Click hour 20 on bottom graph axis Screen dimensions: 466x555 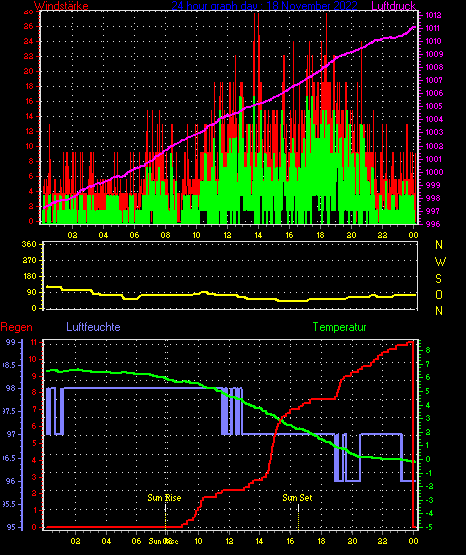352,541
